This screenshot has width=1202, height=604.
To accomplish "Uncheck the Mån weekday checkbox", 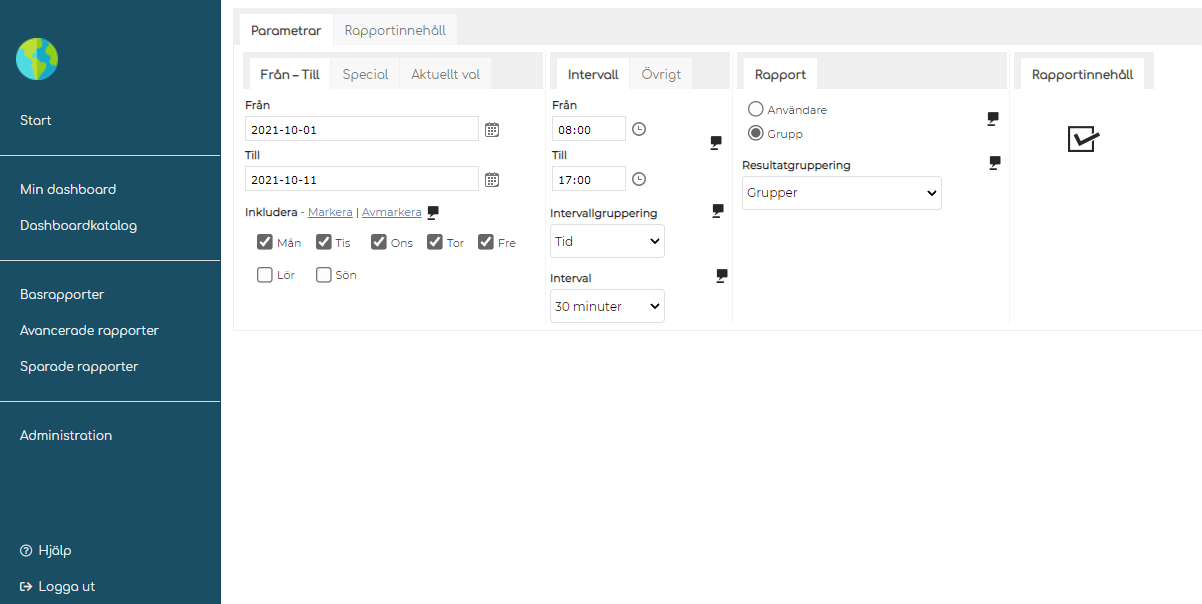I will [x=265, y=242].
